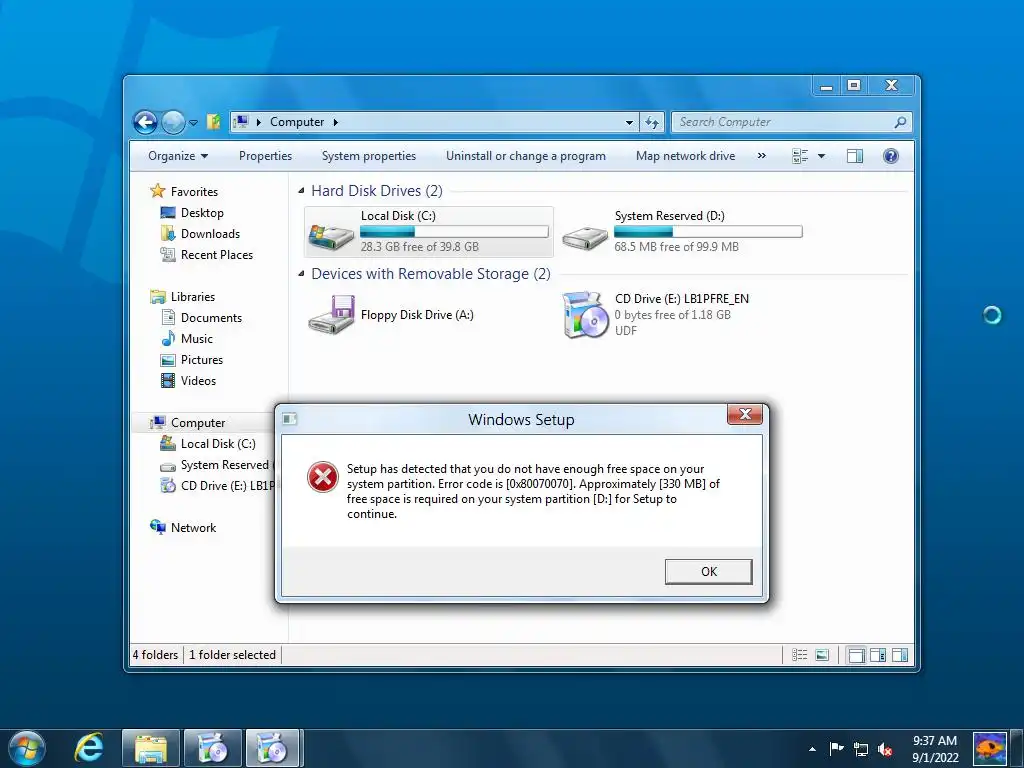The height and width of the screenshot is (768, 1024).
Task: Select Computer in the navigation pane
Action: (198, 423)
